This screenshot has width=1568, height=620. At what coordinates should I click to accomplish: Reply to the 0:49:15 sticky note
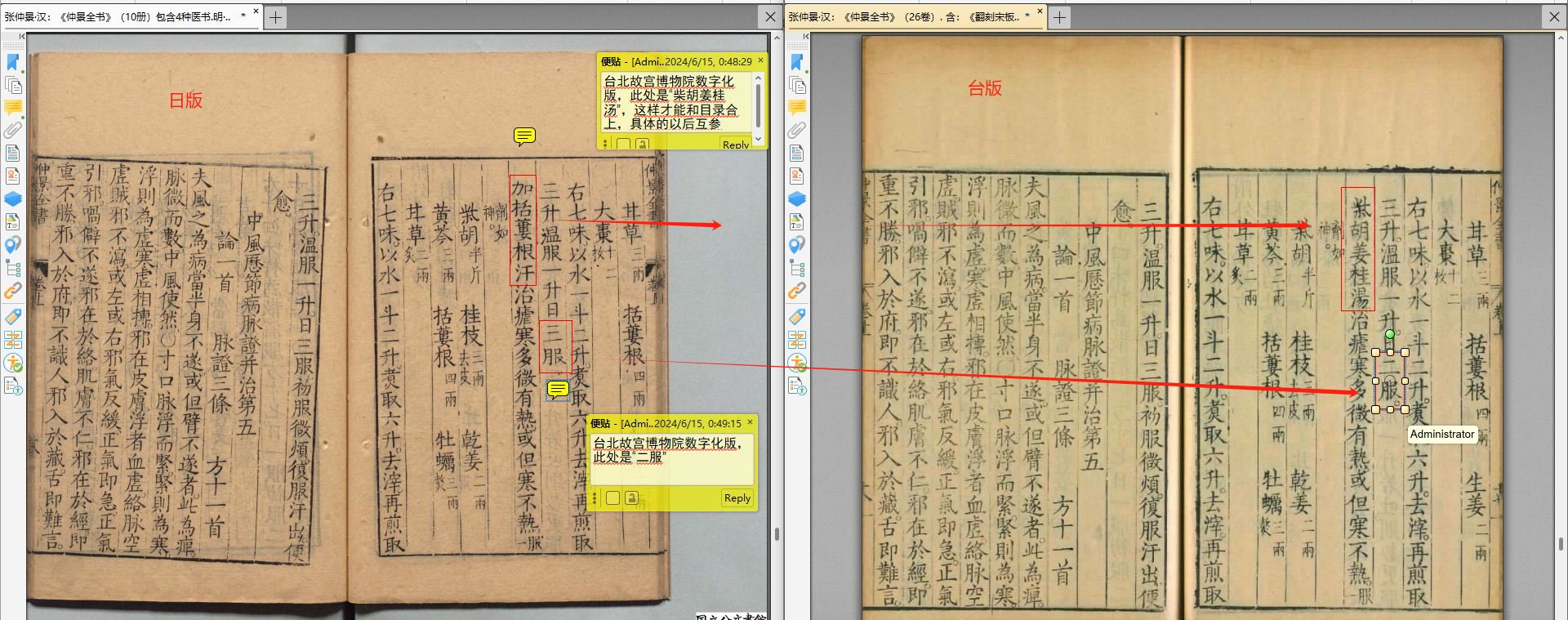click(737, 498)
